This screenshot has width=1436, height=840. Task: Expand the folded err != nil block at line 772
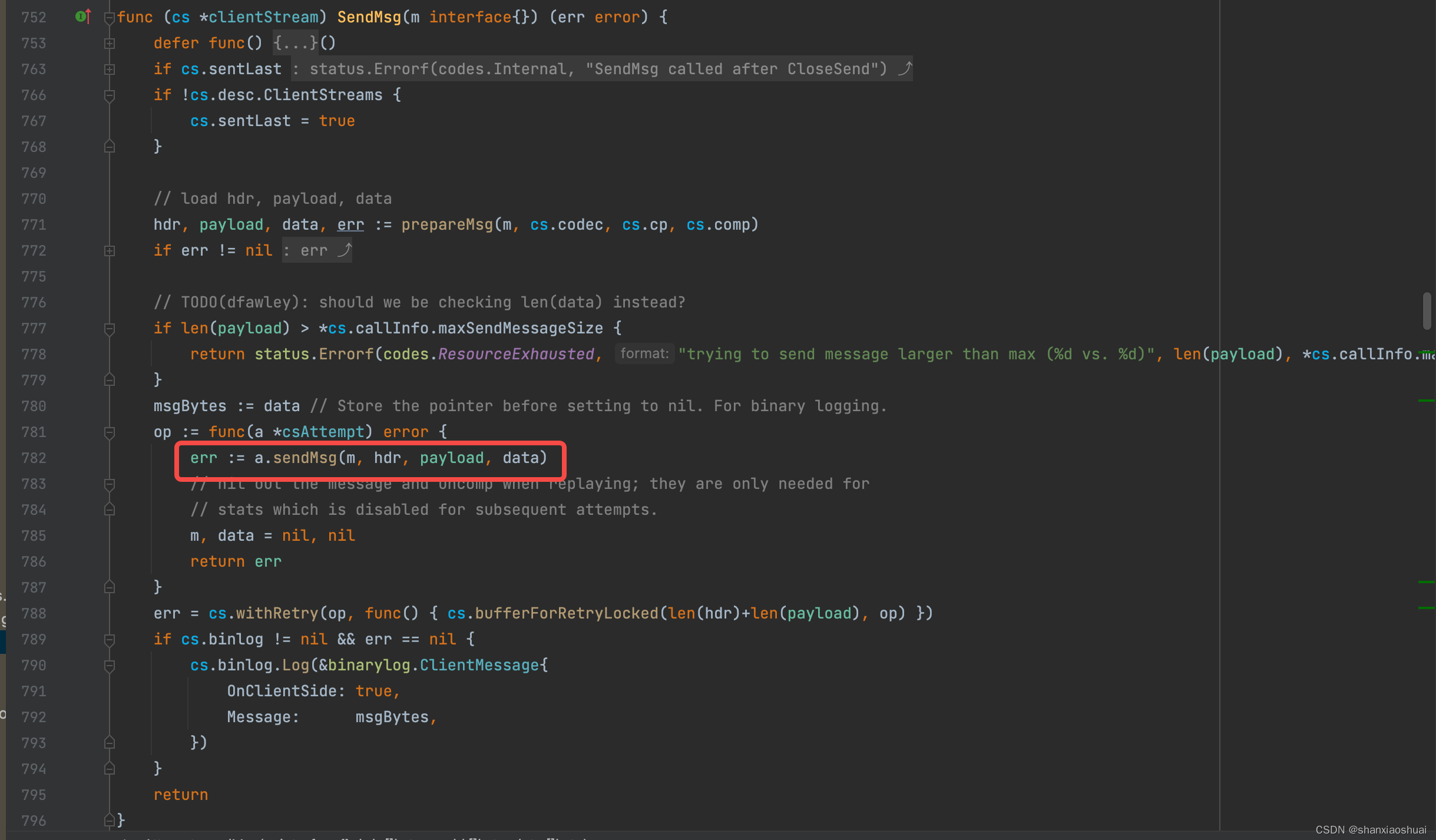109,251
